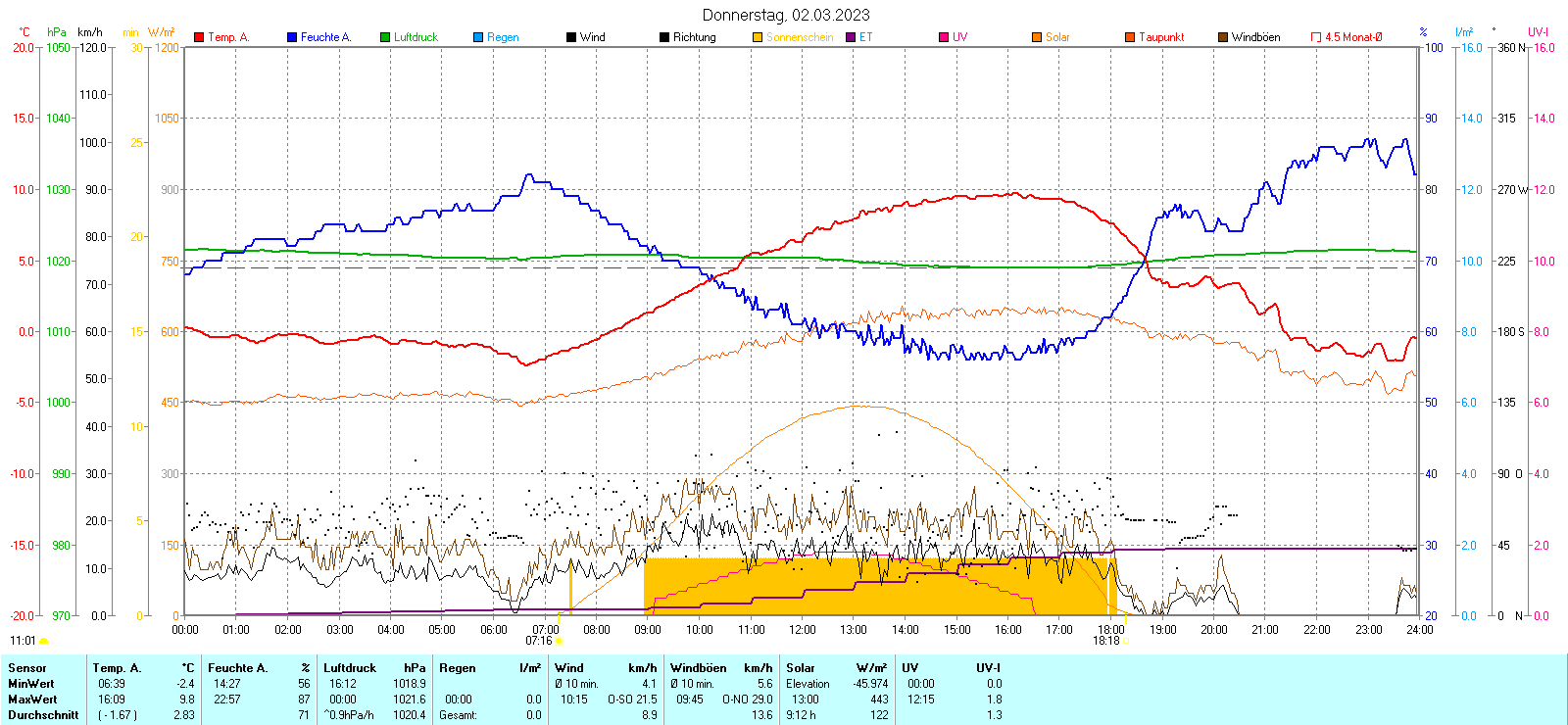The image size is (1568, 725).
Task: Select the light-blue Regen legend square
Action: coord(478,37)
